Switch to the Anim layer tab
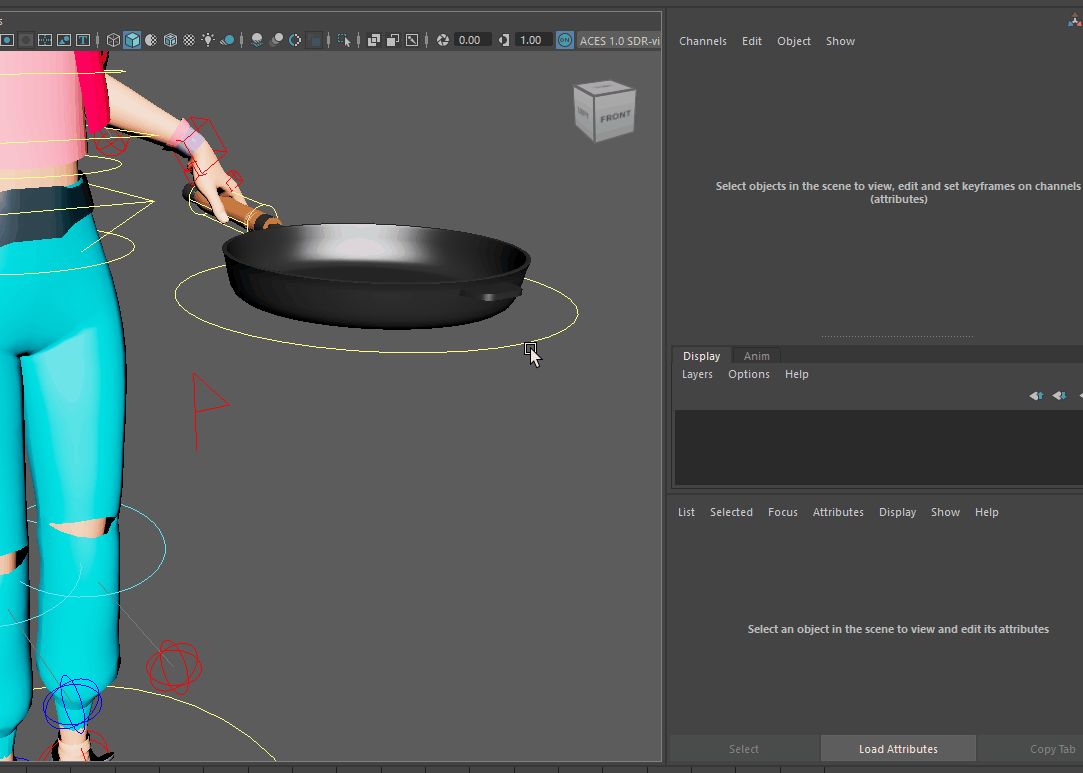Viewport: 1083px width, 773px height. (x=756, y=356)
